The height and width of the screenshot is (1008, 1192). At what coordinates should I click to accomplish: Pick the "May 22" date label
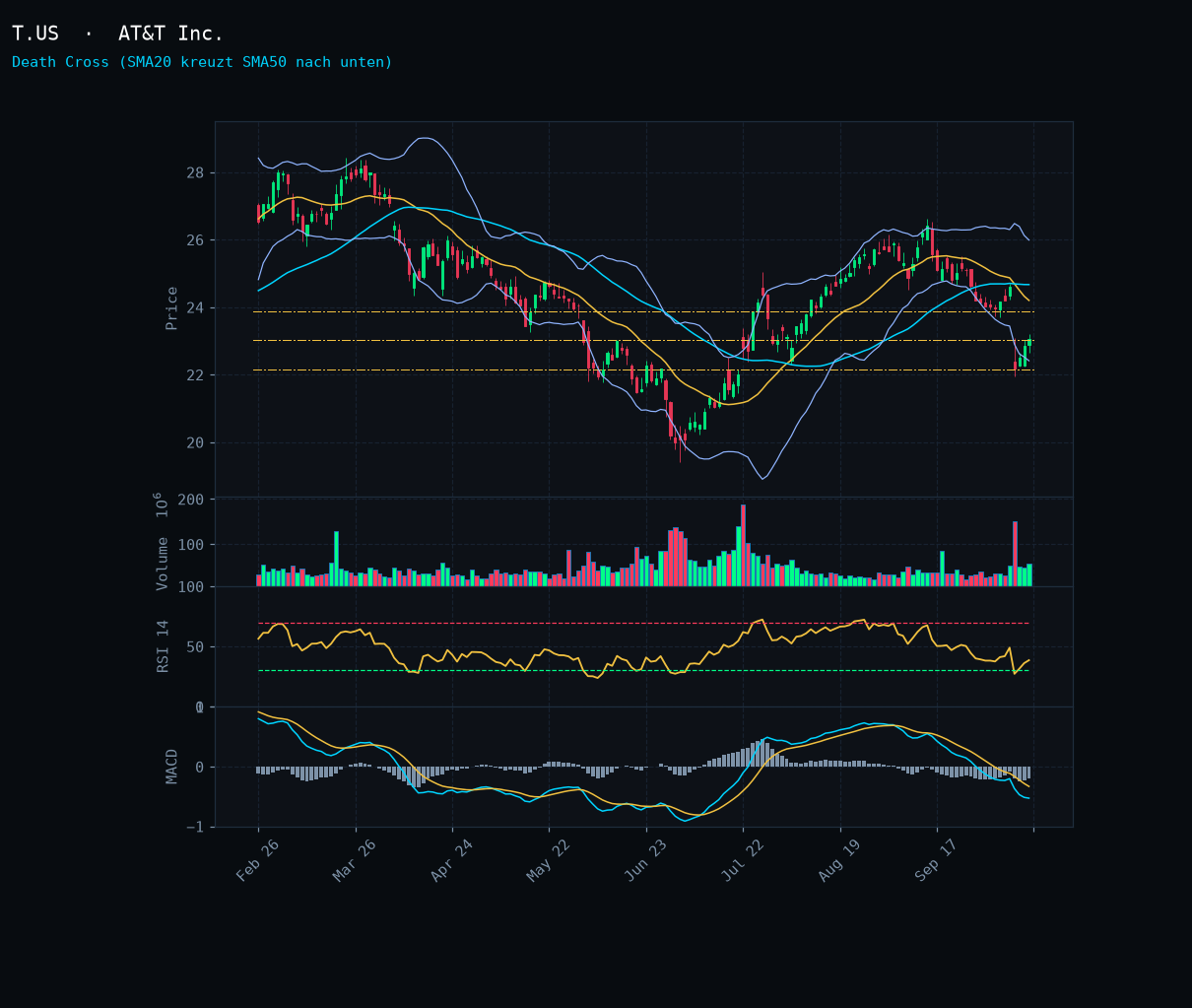point(549,860)
